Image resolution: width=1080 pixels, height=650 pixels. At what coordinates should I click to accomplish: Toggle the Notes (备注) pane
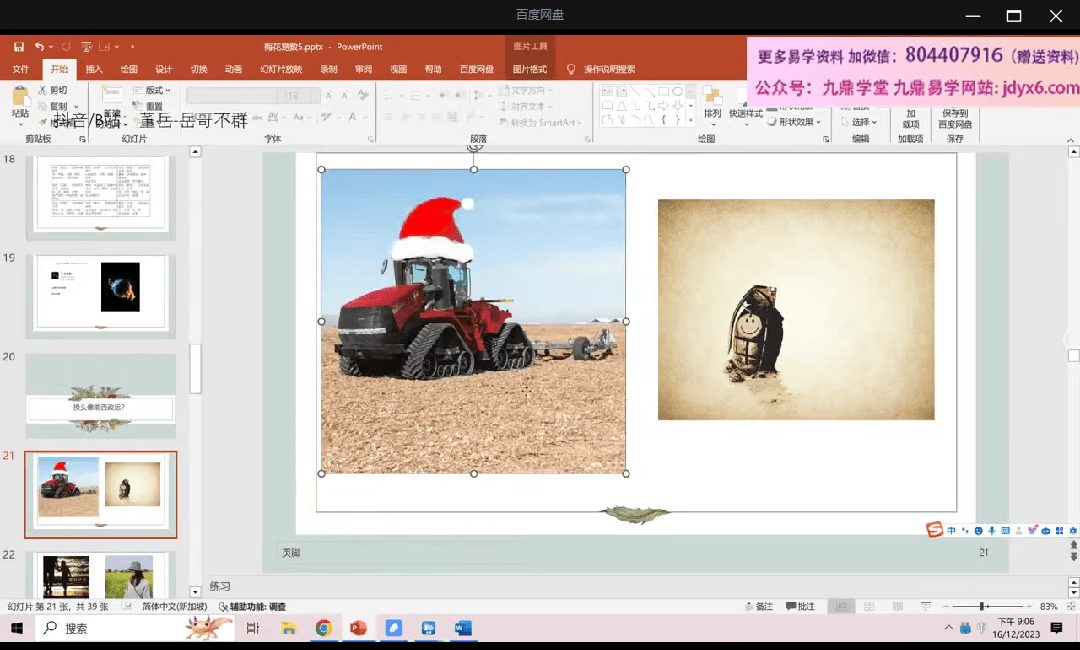point(759,607)
